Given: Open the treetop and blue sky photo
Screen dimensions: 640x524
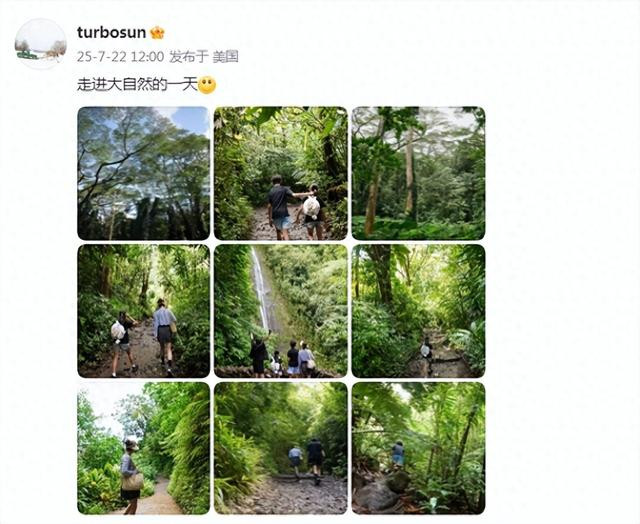Looking at the screenshot, I should (x=144, y=173).
